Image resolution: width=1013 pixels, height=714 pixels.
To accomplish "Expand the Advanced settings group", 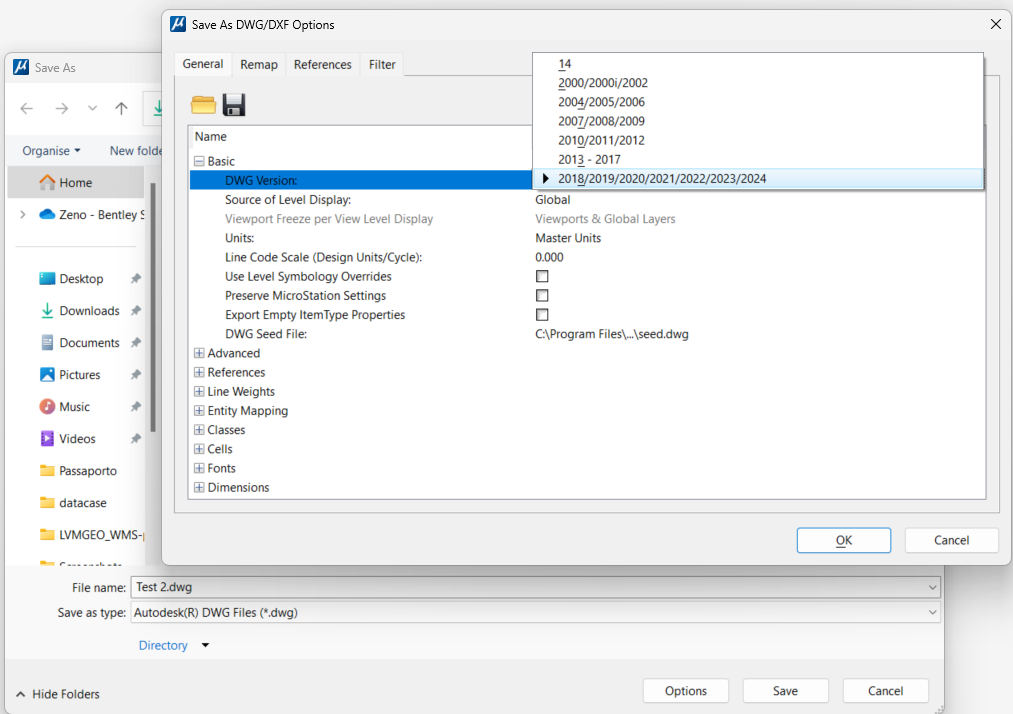I will [x=199, y=353].
